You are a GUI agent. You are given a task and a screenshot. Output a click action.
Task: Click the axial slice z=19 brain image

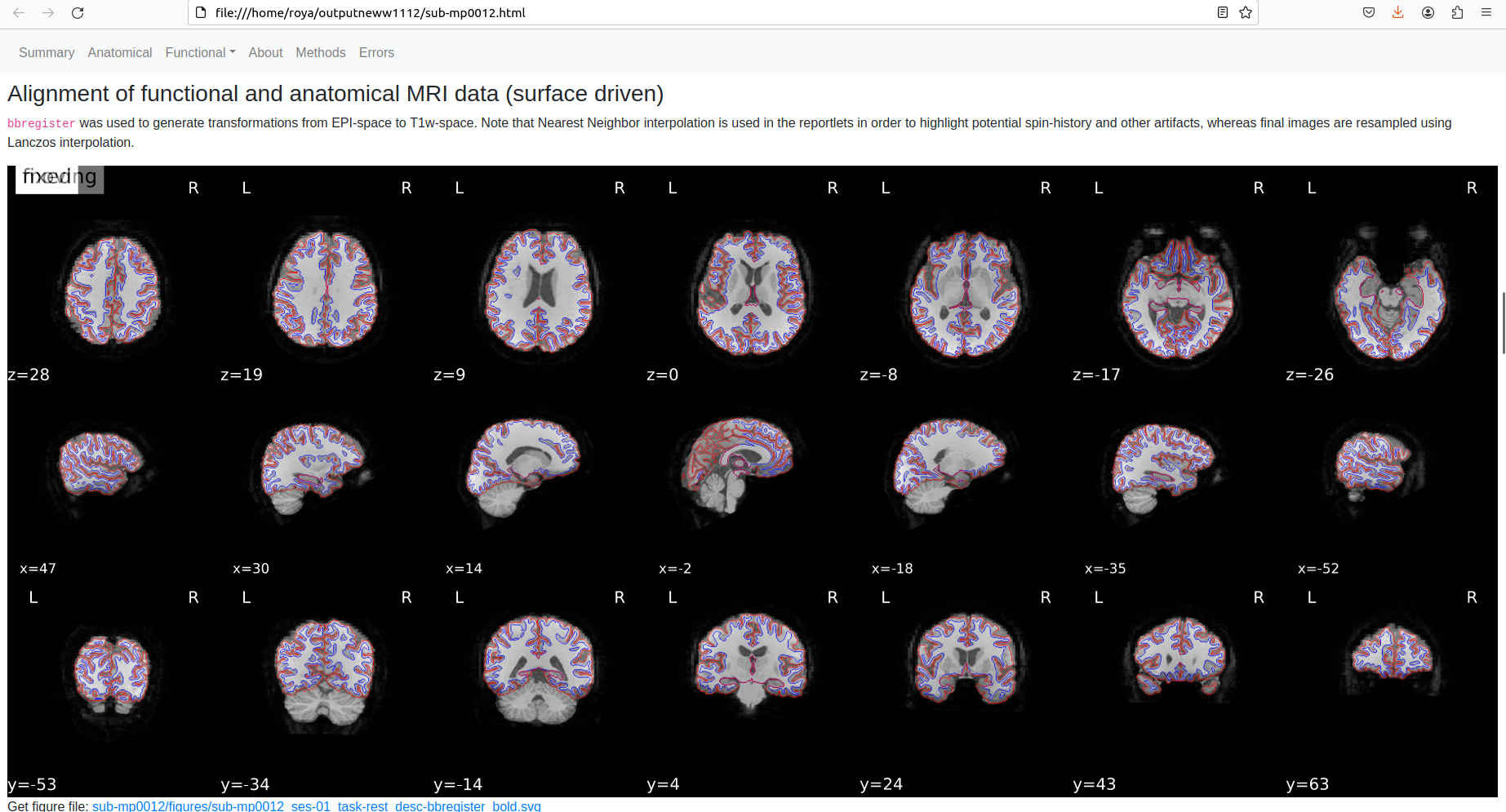pyautogui.click(x=327, y=287)
